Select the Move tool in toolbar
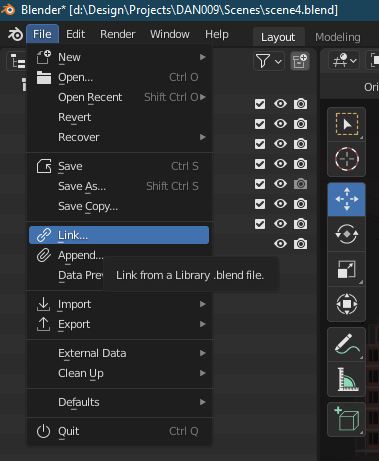The width and height of the screenshot is (379, 461). [x=347, y=199]
